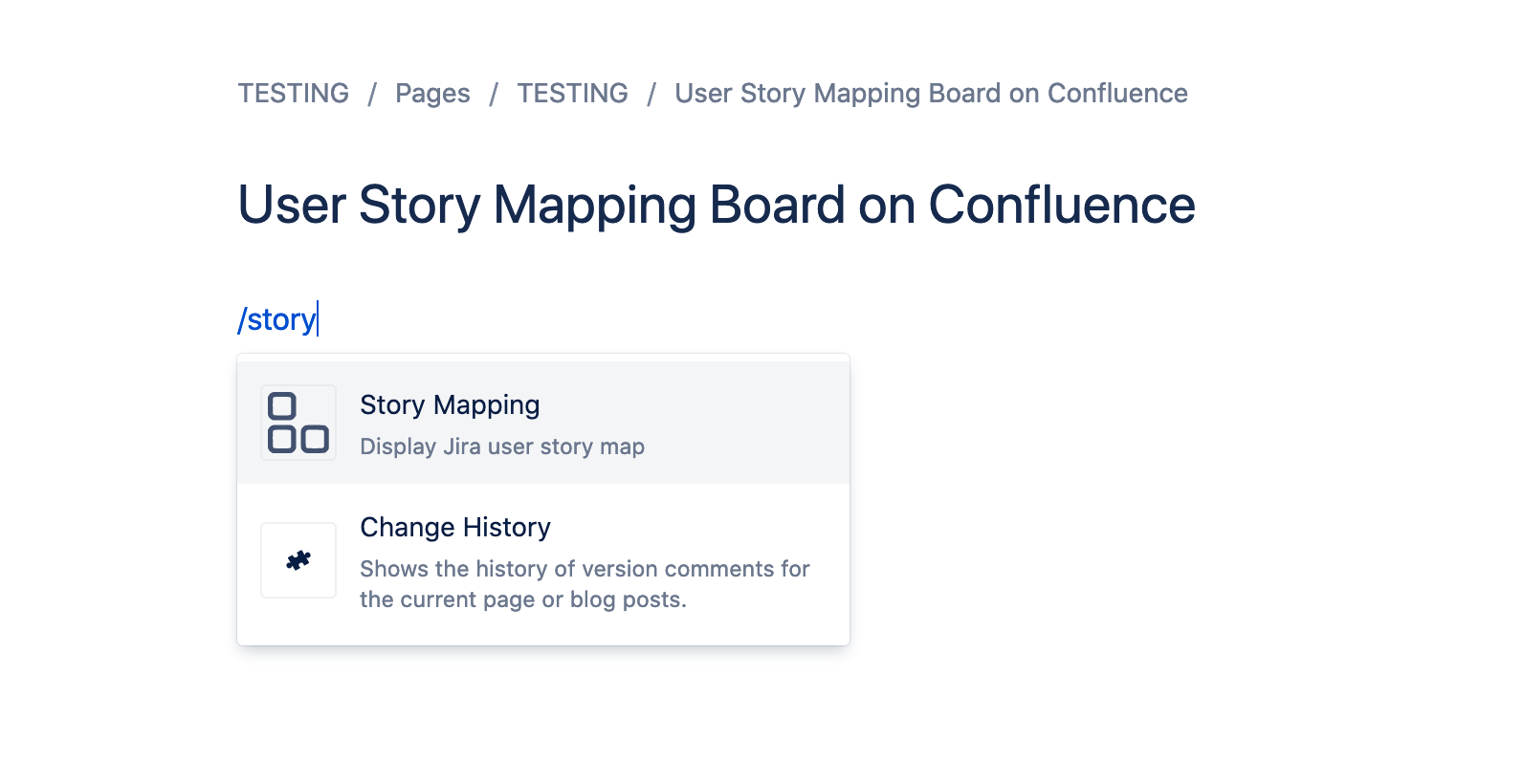The height and width of the screenshot is (784, 1523).
Task: Click the top square of the Story Mapping icon
Action: (x=282, y=405)
